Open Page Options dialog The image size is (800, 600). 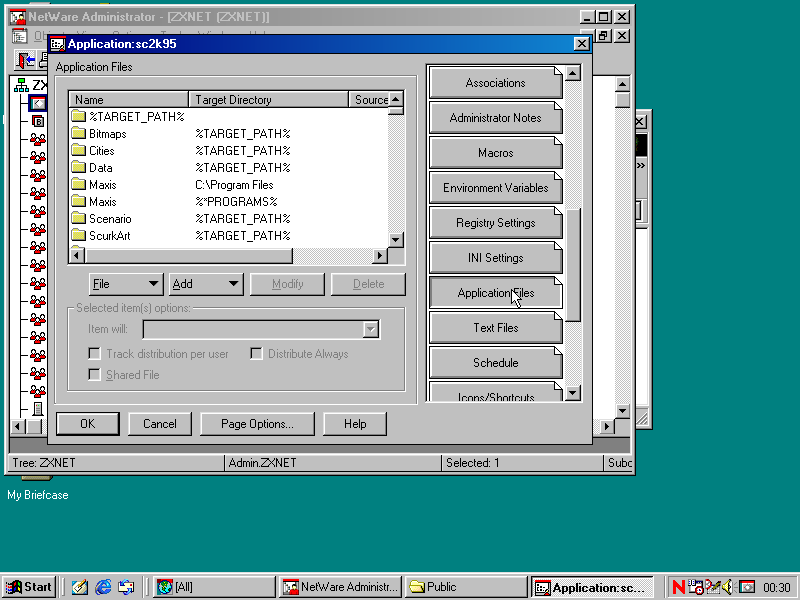point(257,424)
